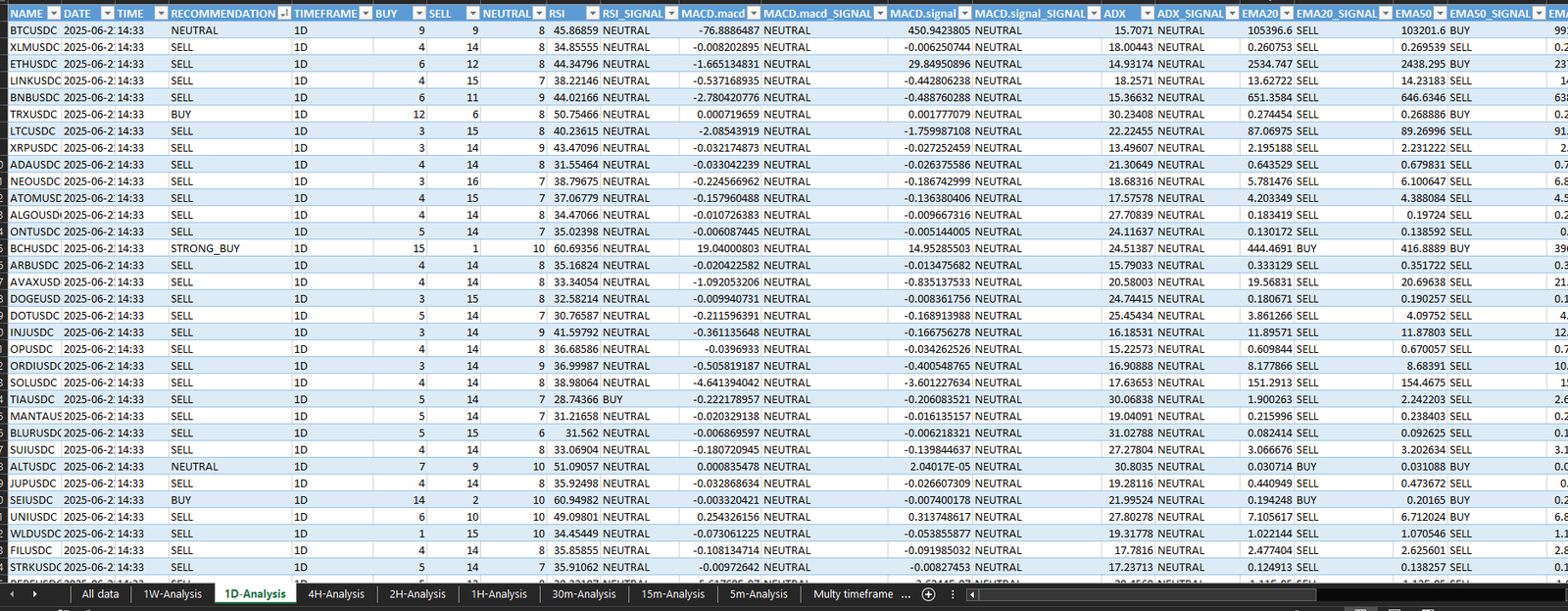This screenshot has height=611, width=1568.
Task: Open the All data sheet tab
Action: (100, 594)
